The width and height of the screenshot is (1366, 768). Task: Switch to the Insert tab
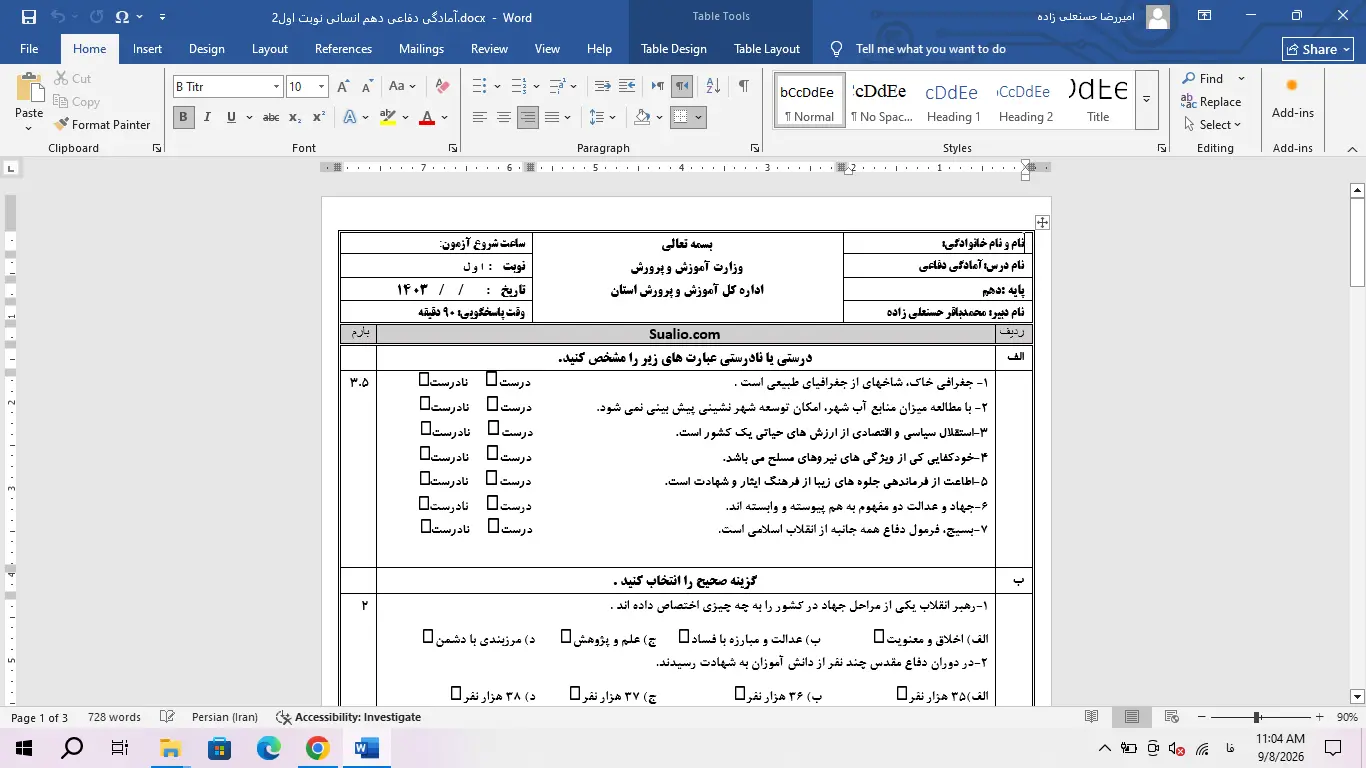click(x=147, y=49)
